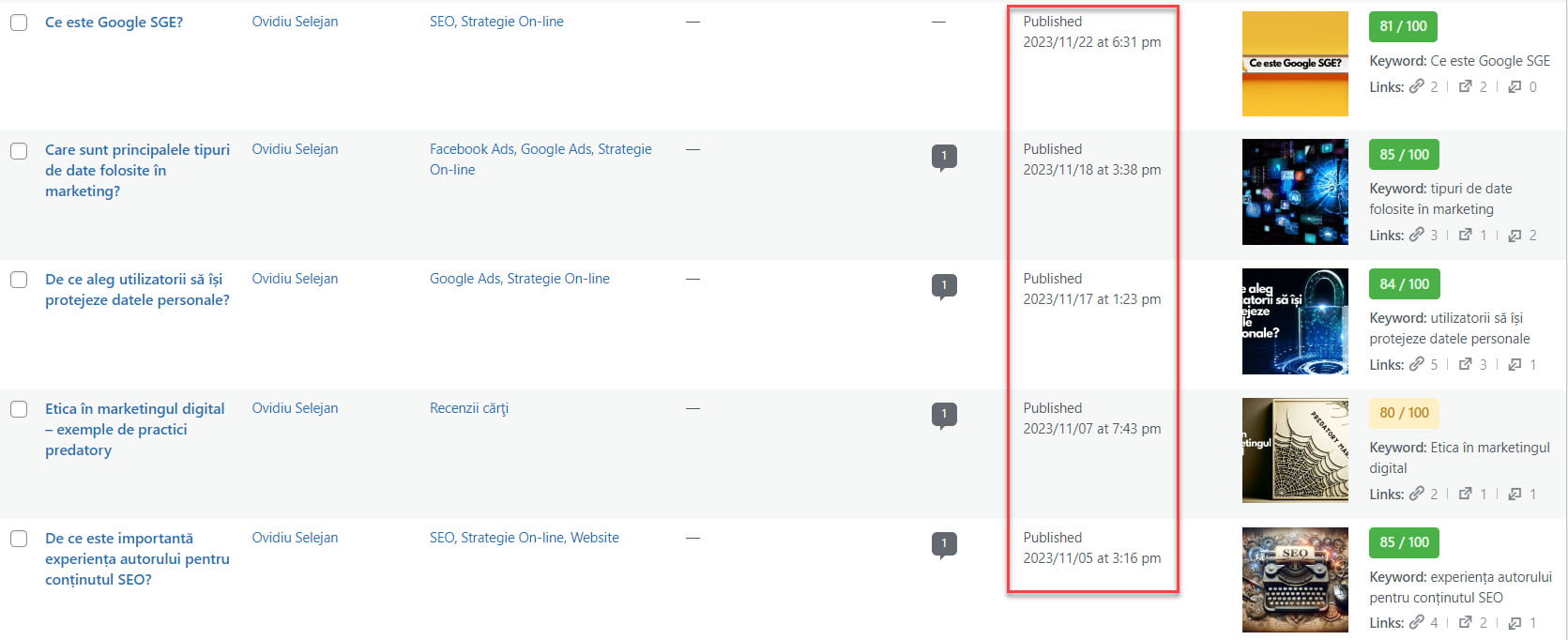Filter by Recenzii cărți category
Image resolution: width=1568 pixels, height=640 pixels.
(x=468, y=408)
